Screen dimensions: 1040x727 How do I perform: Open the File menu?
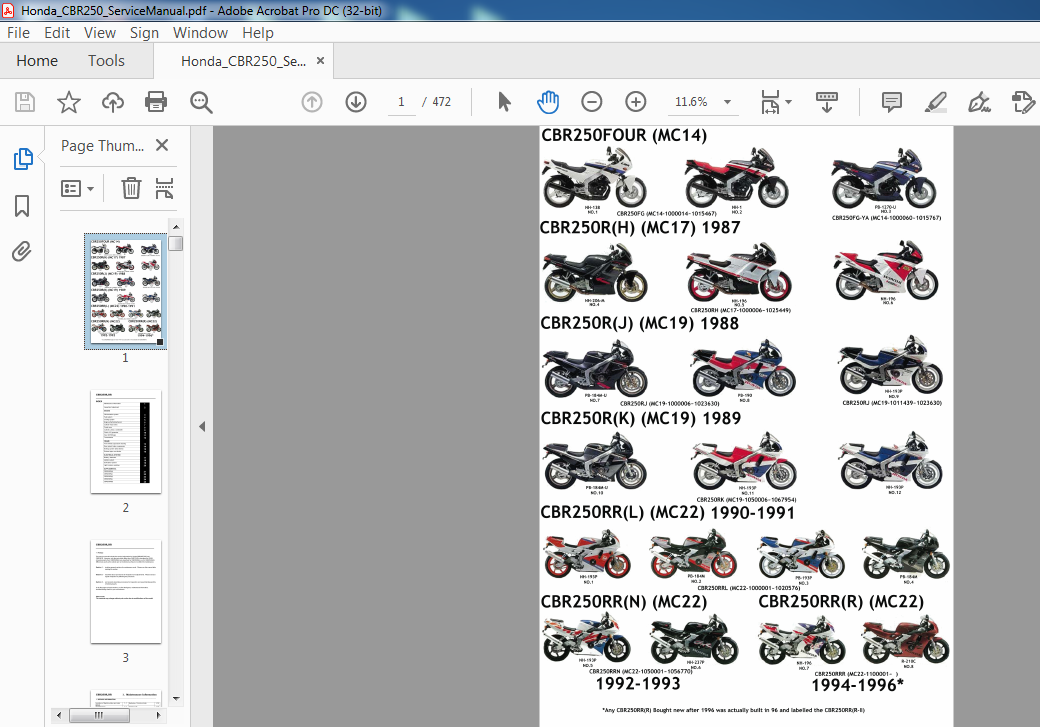coord(19,33)
